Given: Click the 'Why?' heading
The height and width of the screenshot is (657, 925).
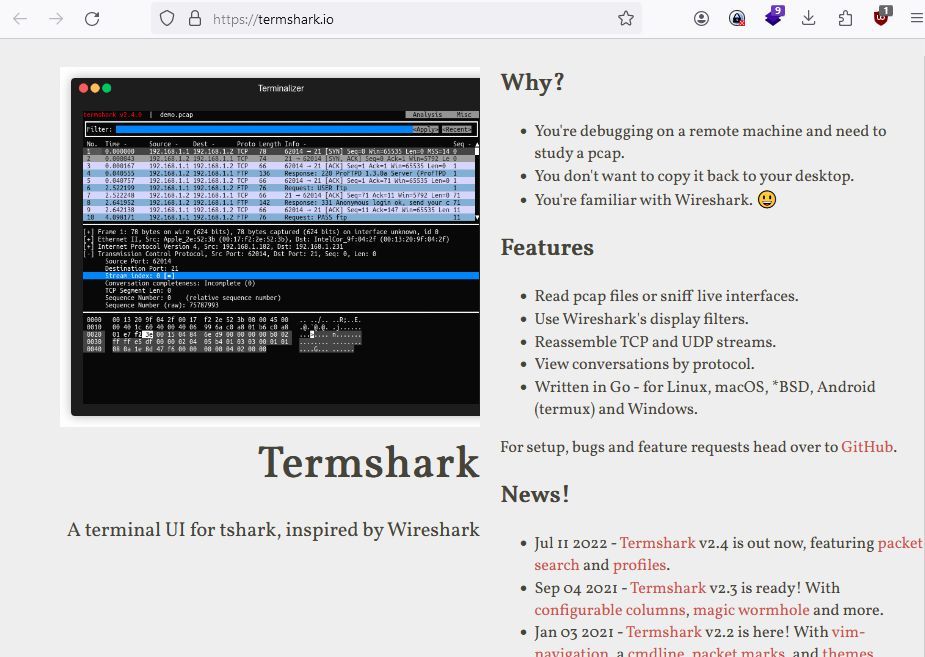Looking at the screenshot, I should (x=532, y=83).
